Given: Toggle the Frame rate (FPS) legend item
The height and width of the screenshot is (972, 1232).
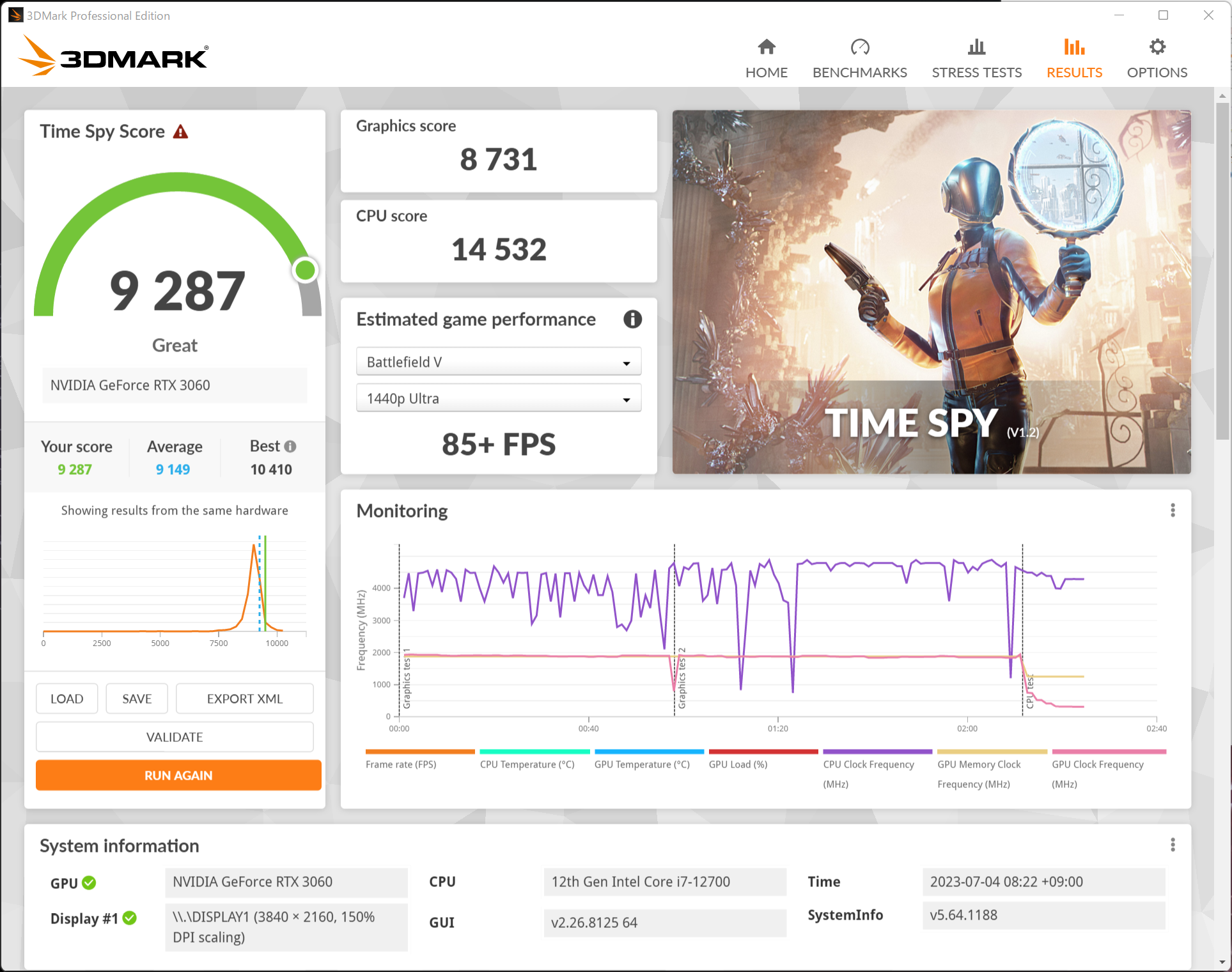Looking at the screenshot, I should tap(401, 764).
